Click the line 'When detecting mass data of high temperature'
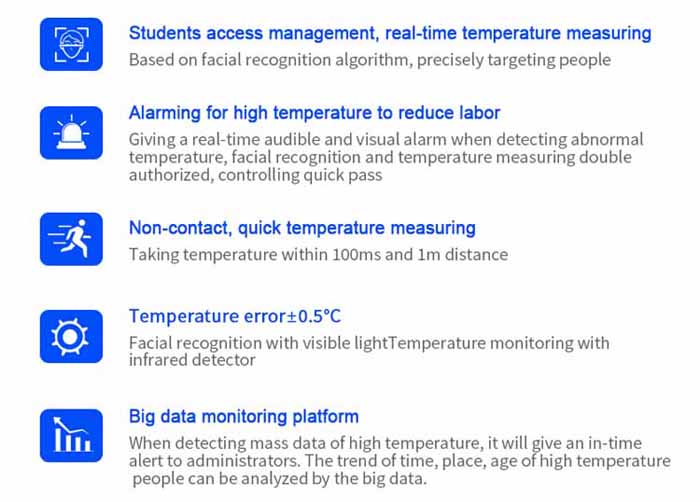 pos(385,443)
